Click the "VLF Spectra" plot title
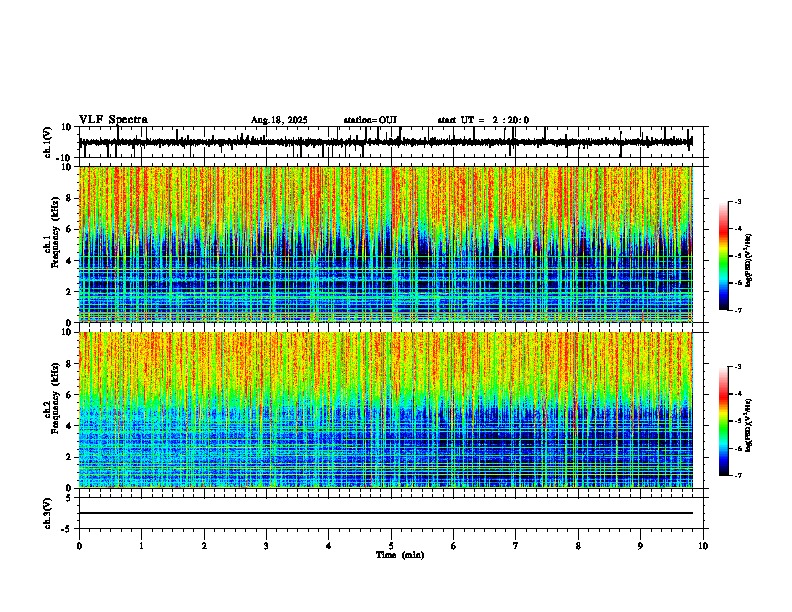 tap(113, 120)
